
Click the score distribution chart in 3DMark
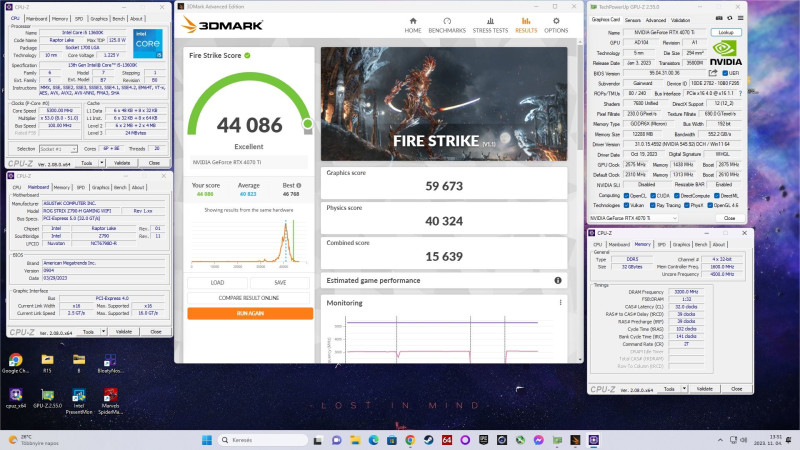249,242
